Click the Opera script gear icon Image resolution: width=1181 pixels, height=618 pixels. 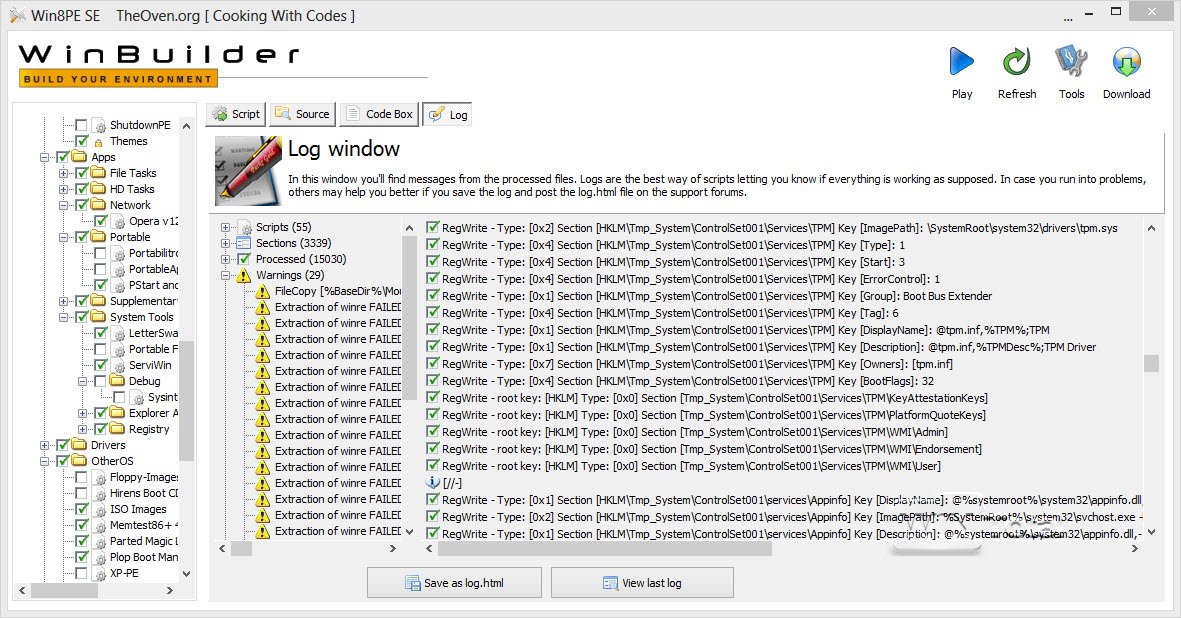119,221
